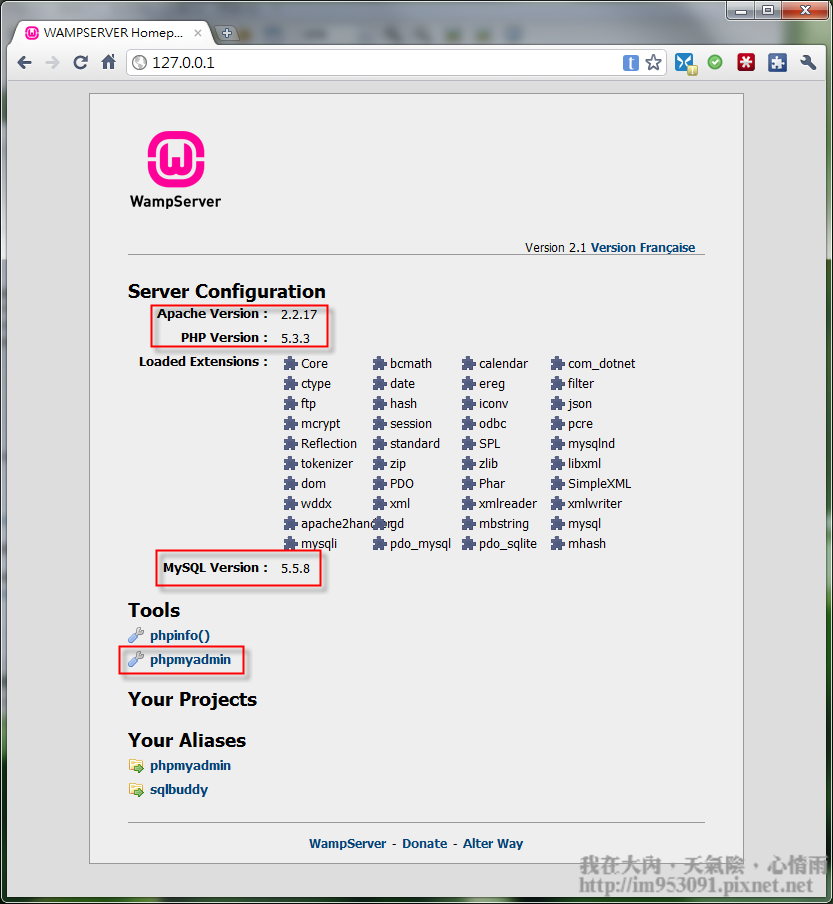Go to the browser home page icon
Viewport: 833px width, 904px height.
click(109, 63)
